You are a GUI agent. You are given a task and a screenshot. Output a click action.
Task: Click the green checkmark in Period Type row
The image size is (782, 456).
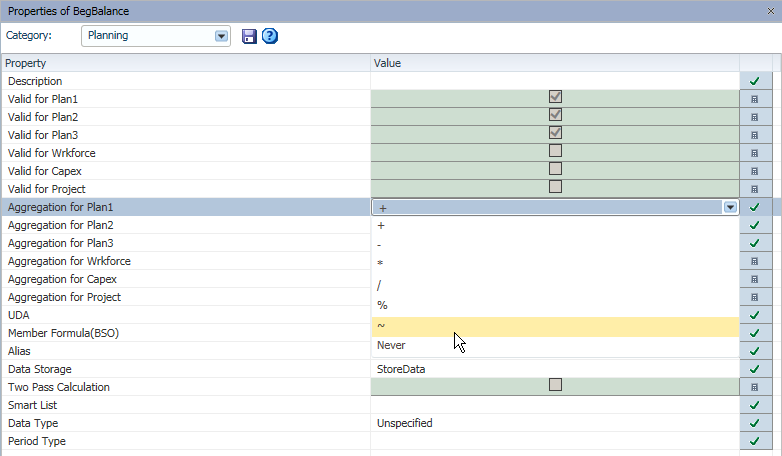755,441
